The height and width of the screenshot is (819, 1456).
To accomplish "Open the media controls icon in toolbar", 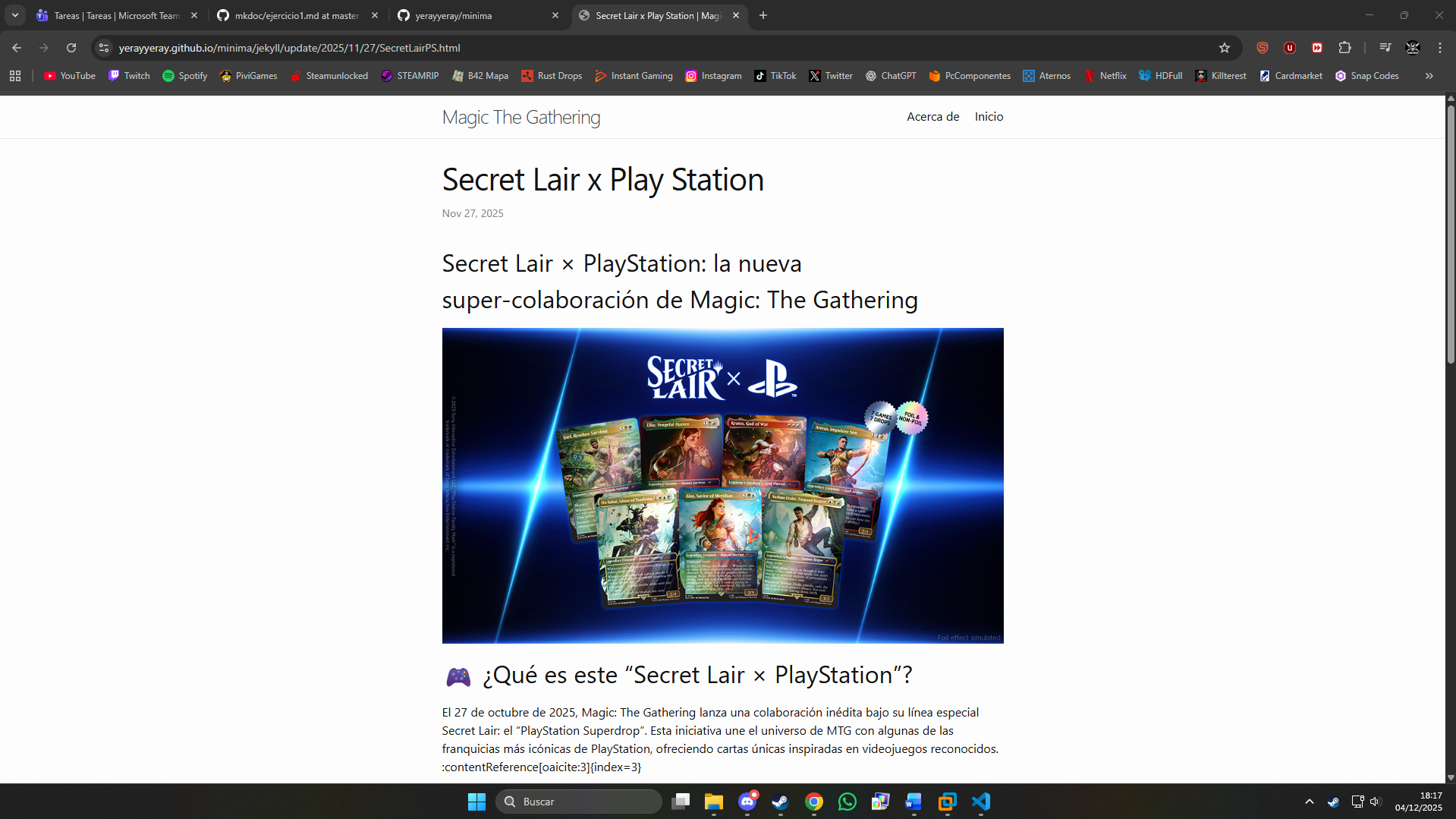I will tap(1385, 48).
